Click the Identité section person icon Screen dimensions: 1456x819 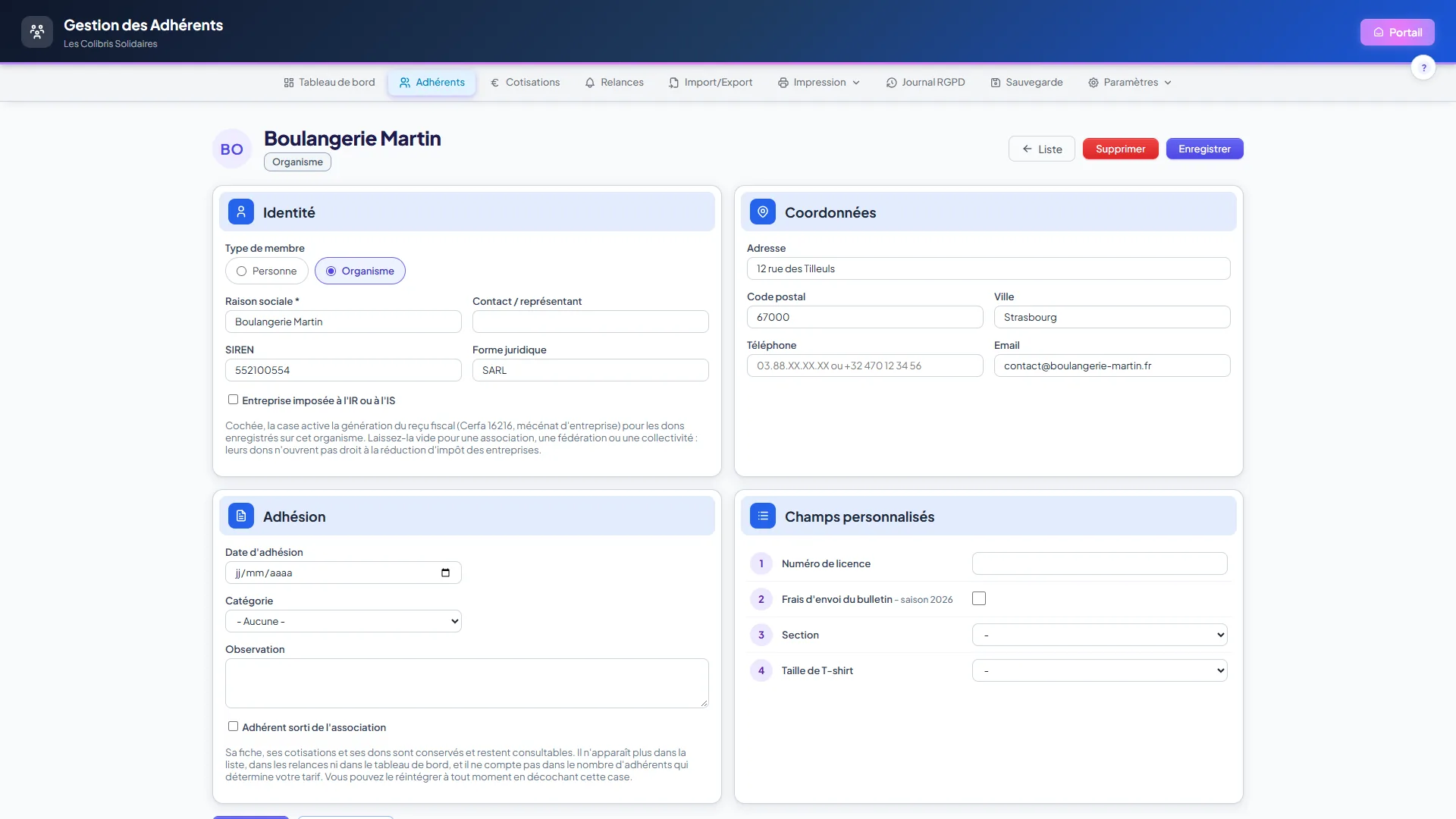(241, 212)
